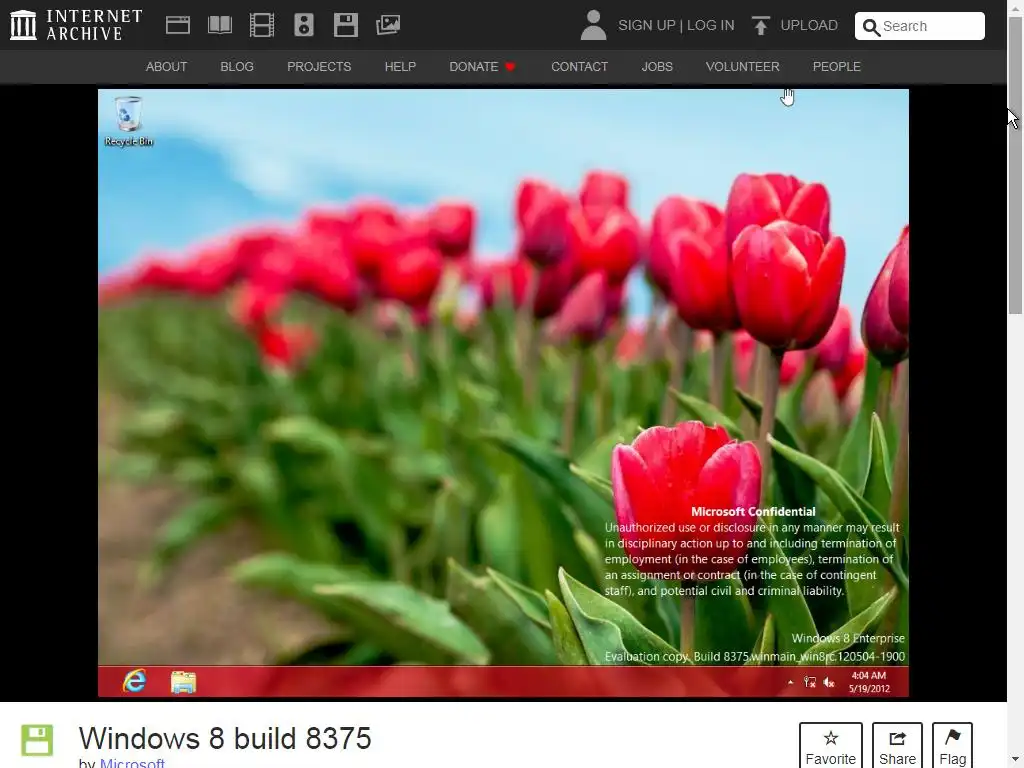This screenshot has width=1024, height=768.
Task: Open File Explorer from the taskbar
Action: (x=184, y=682)
